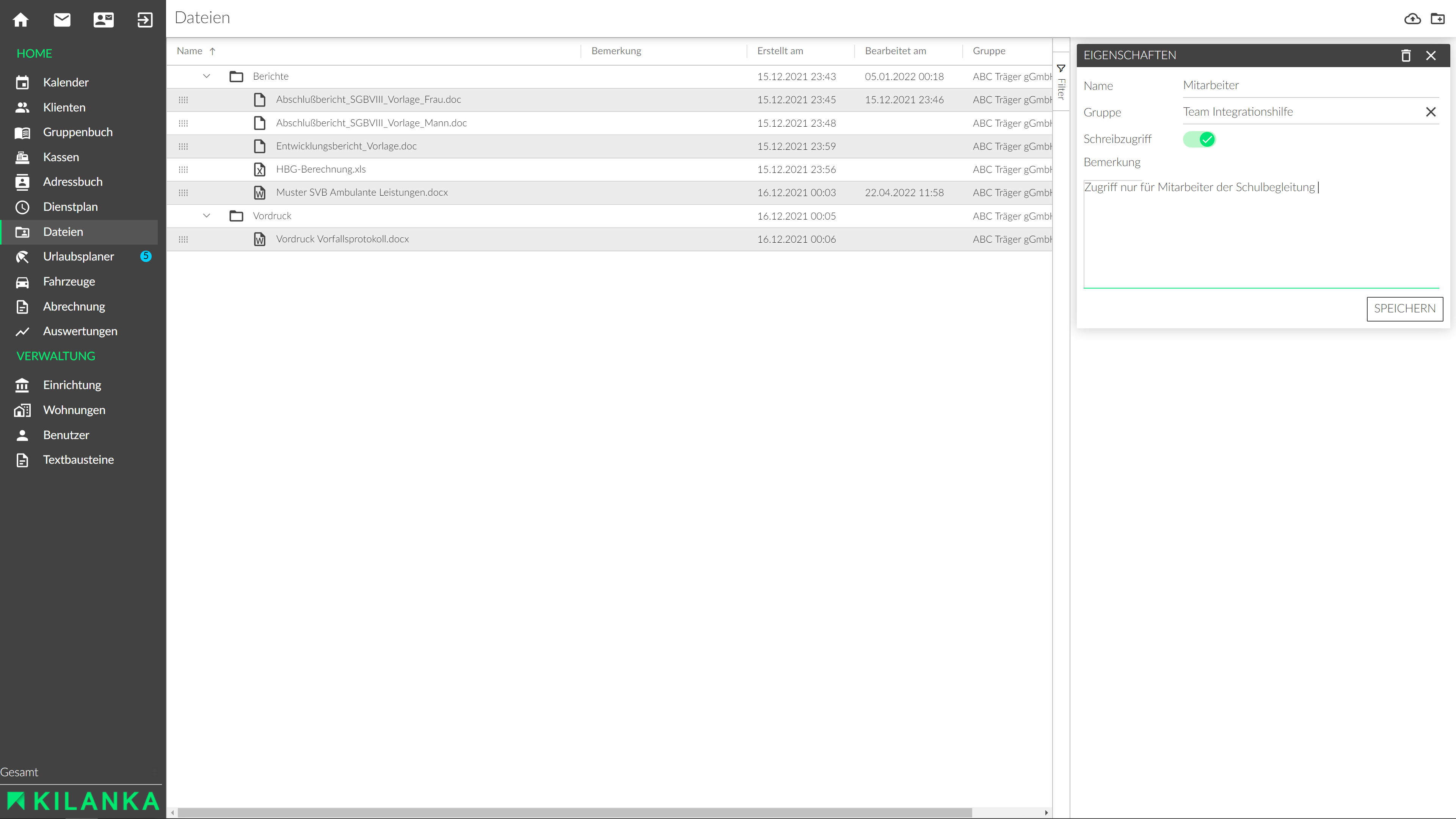Screen dimensions: 1456x819
Task: Click the logout arrow icon
Action: [145, 20]
